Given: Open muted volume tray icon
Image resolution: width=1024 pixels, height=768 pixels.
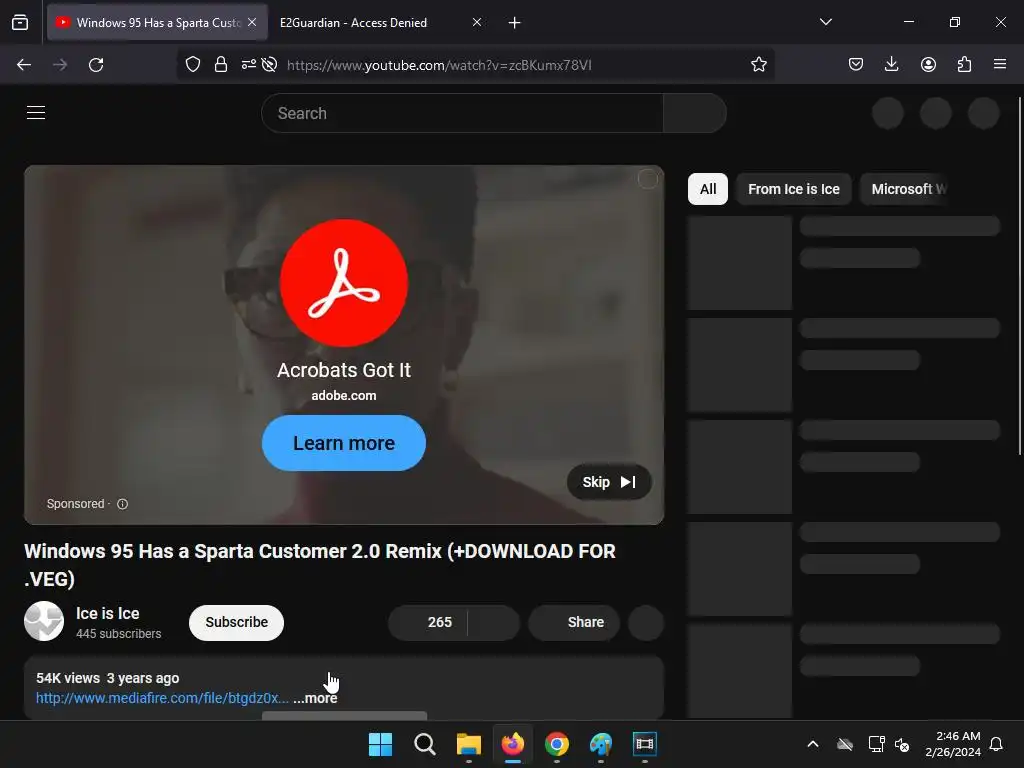Looking at the screenshot, I should point(902,744).
